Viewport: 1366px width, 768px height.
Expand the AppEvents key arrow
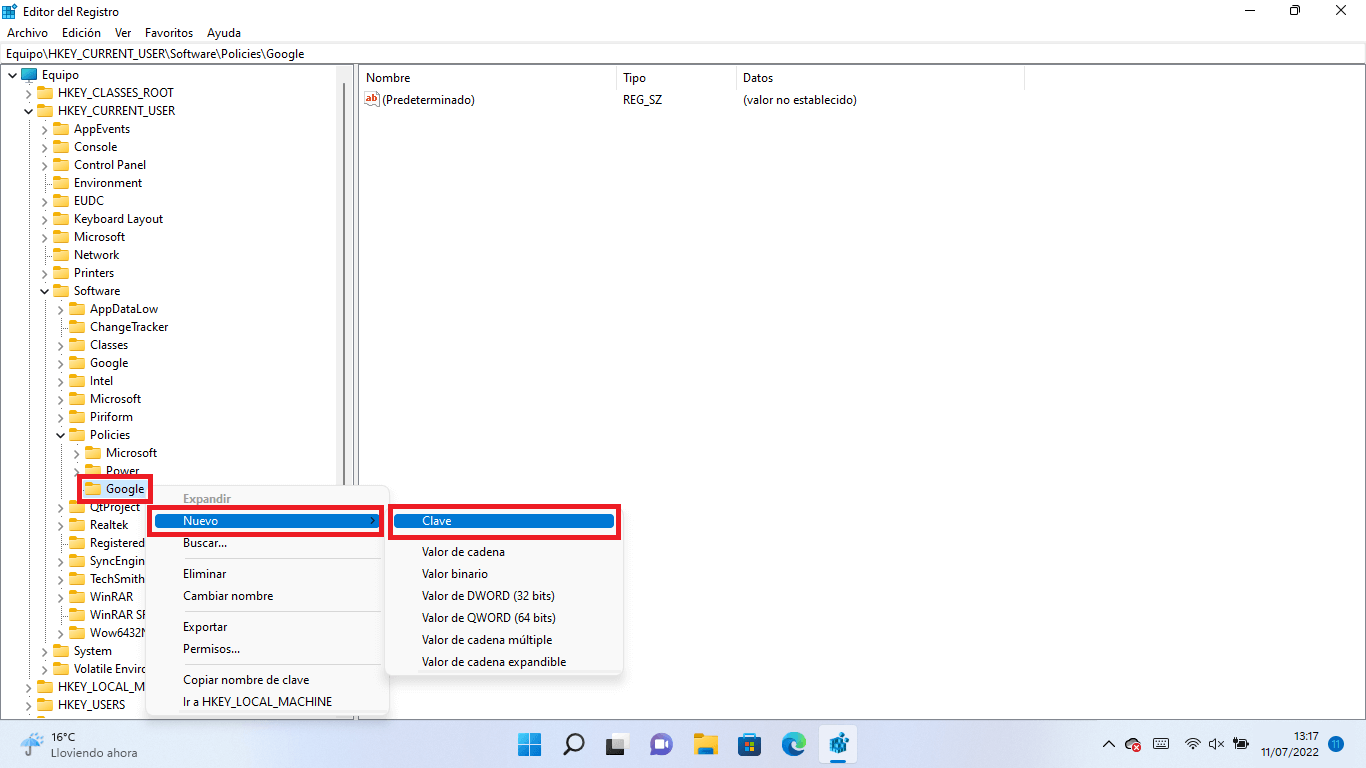click(x=44, y=129)
